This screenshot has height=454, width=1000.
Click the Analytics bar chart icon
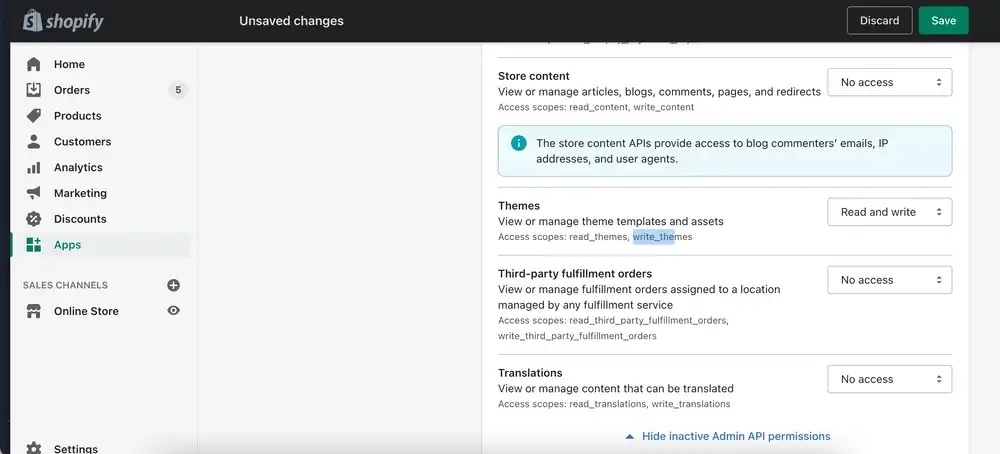pos(34,168)
